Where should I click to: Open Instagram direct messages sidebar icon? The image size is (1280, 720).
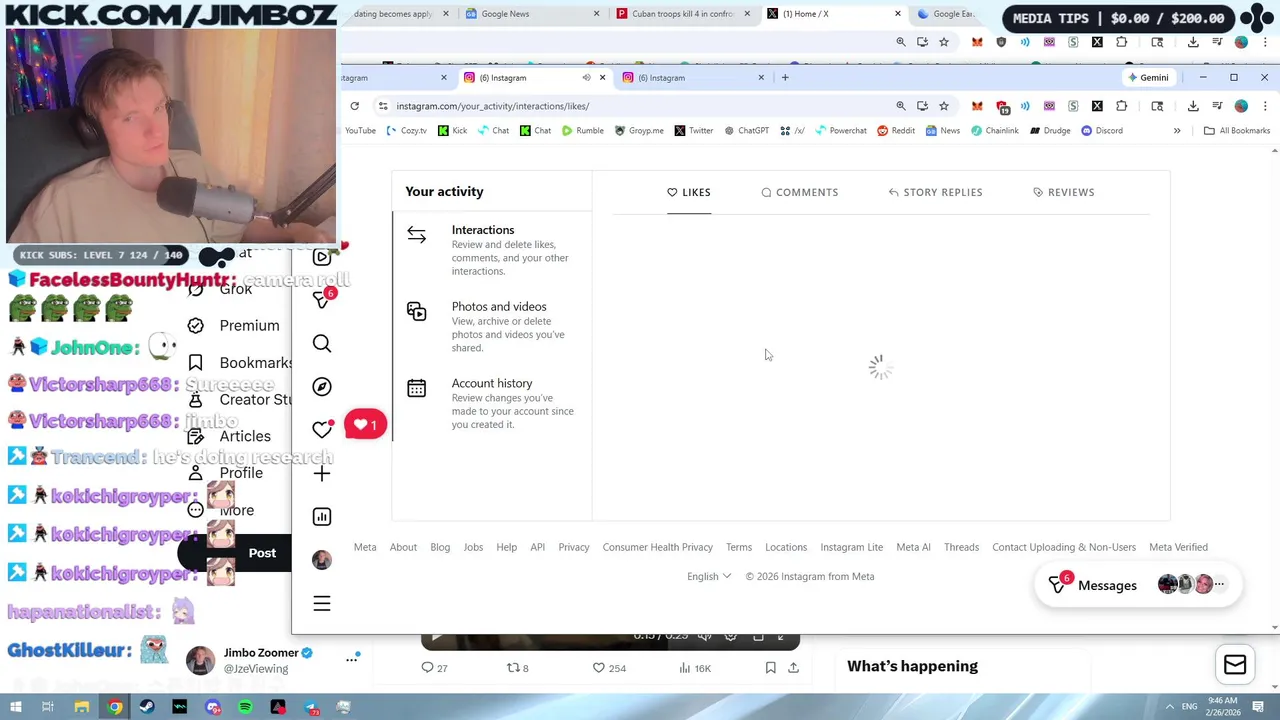322,299
